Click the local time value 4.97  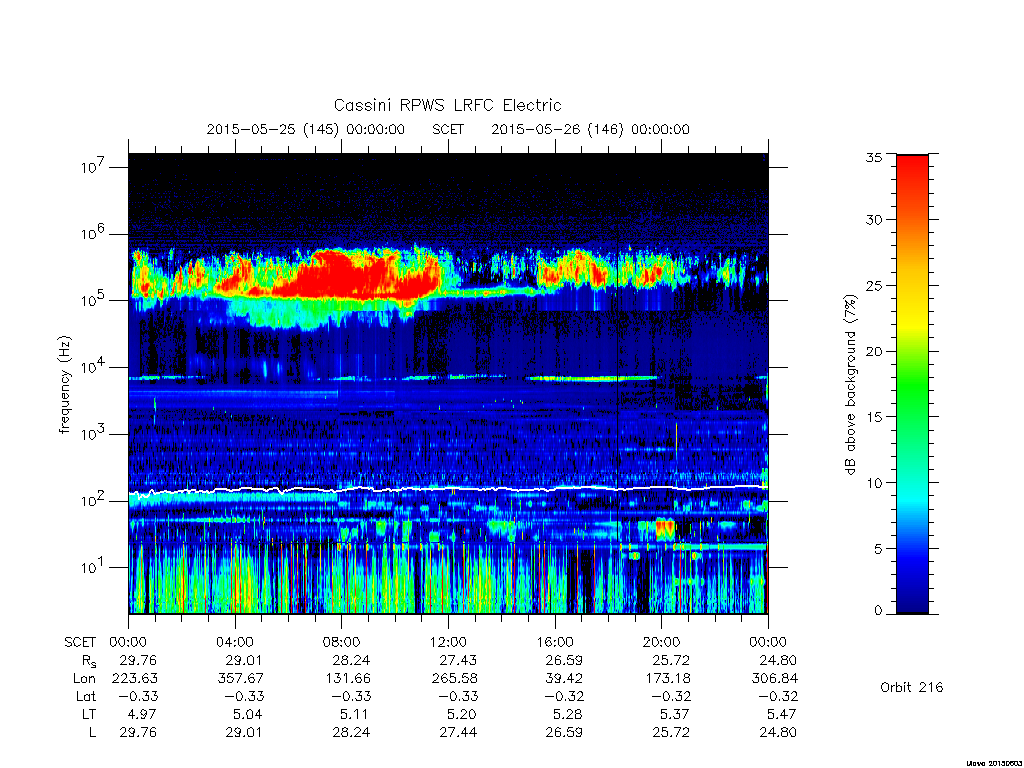pos(142,714)
